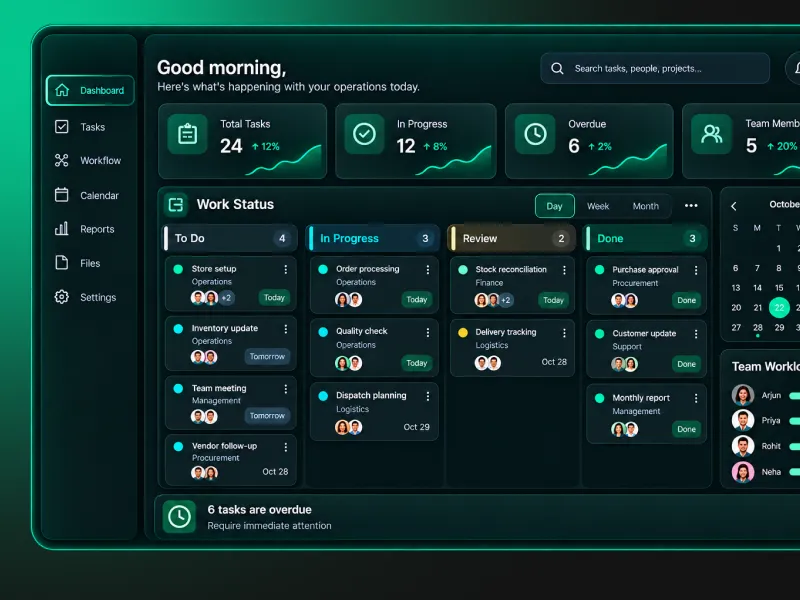Open Work Status more options menu
Viewport: 800px width, 600px height.
[691, 206]
